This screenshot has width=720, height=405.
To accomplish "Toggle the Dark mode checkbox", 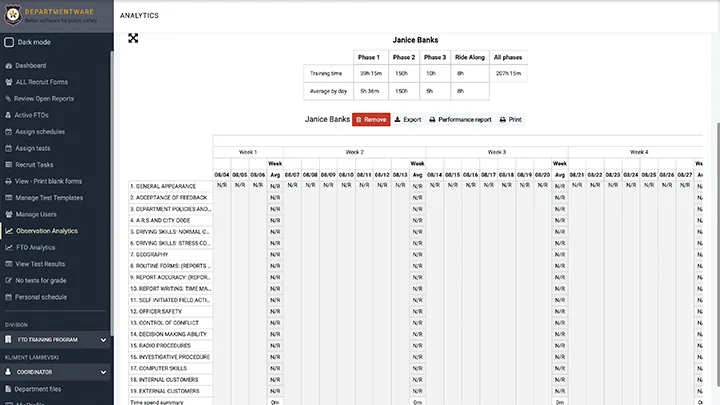I will click(x=9, y=42).
